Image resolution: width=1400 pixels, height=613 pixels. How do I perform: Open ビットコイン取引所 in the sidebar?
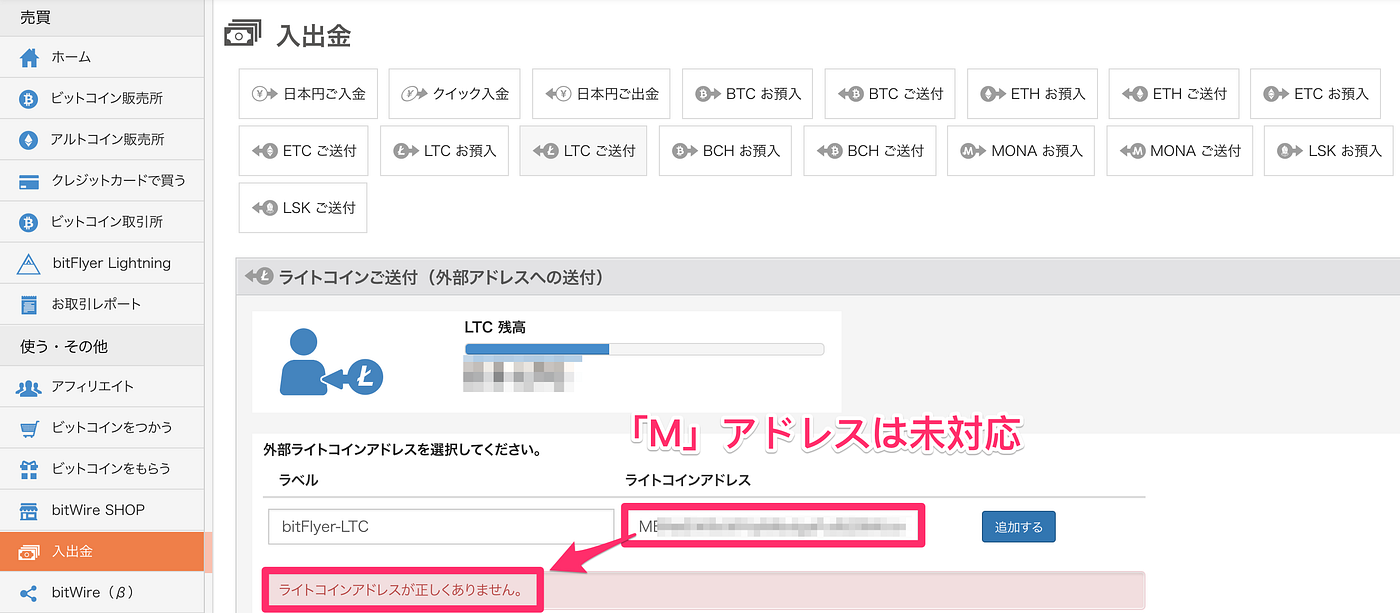tap(102, 221)
